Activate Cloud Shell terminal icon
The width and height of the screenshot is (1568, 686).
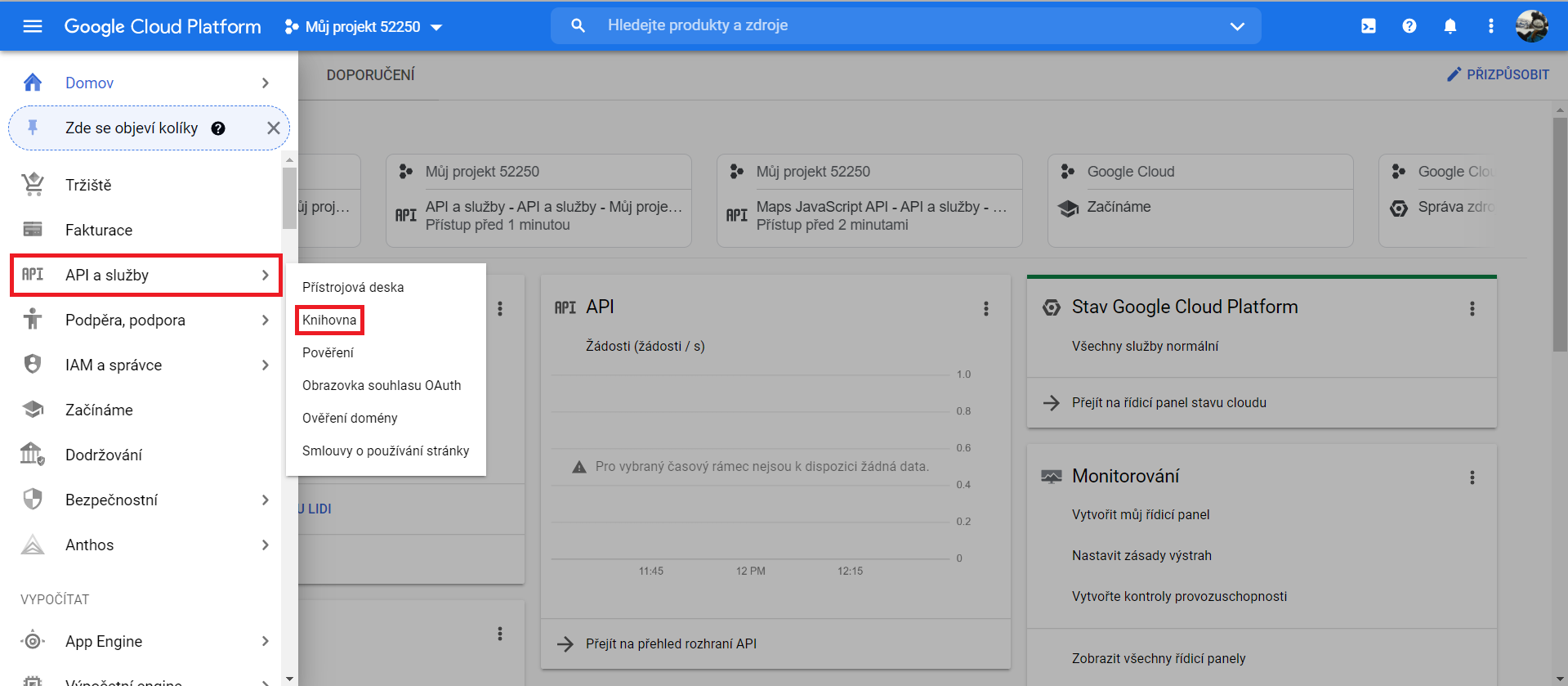coord(1368,26)
